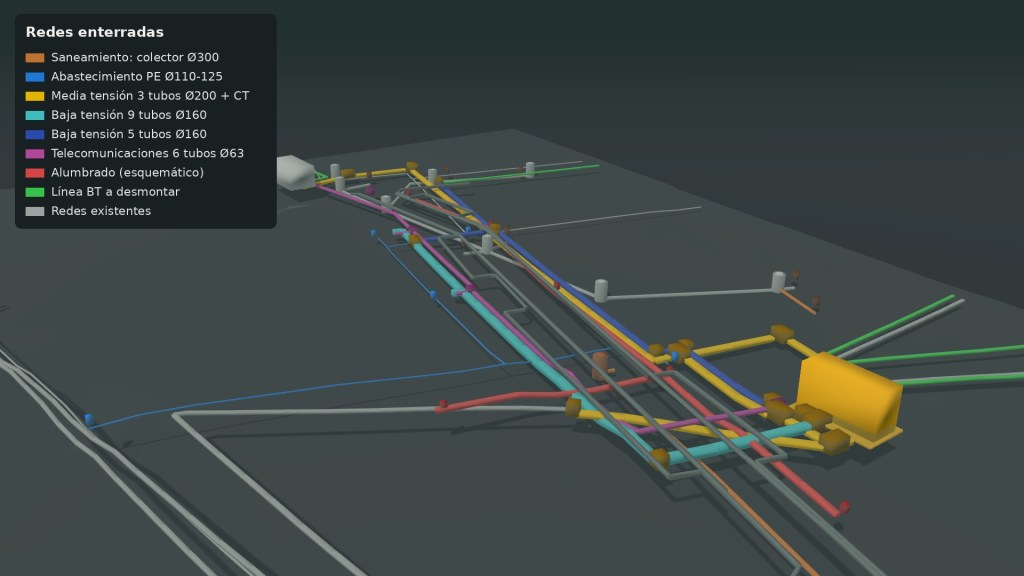
Task: Click the red Alumbrado swatch
Action: point(35,173)
